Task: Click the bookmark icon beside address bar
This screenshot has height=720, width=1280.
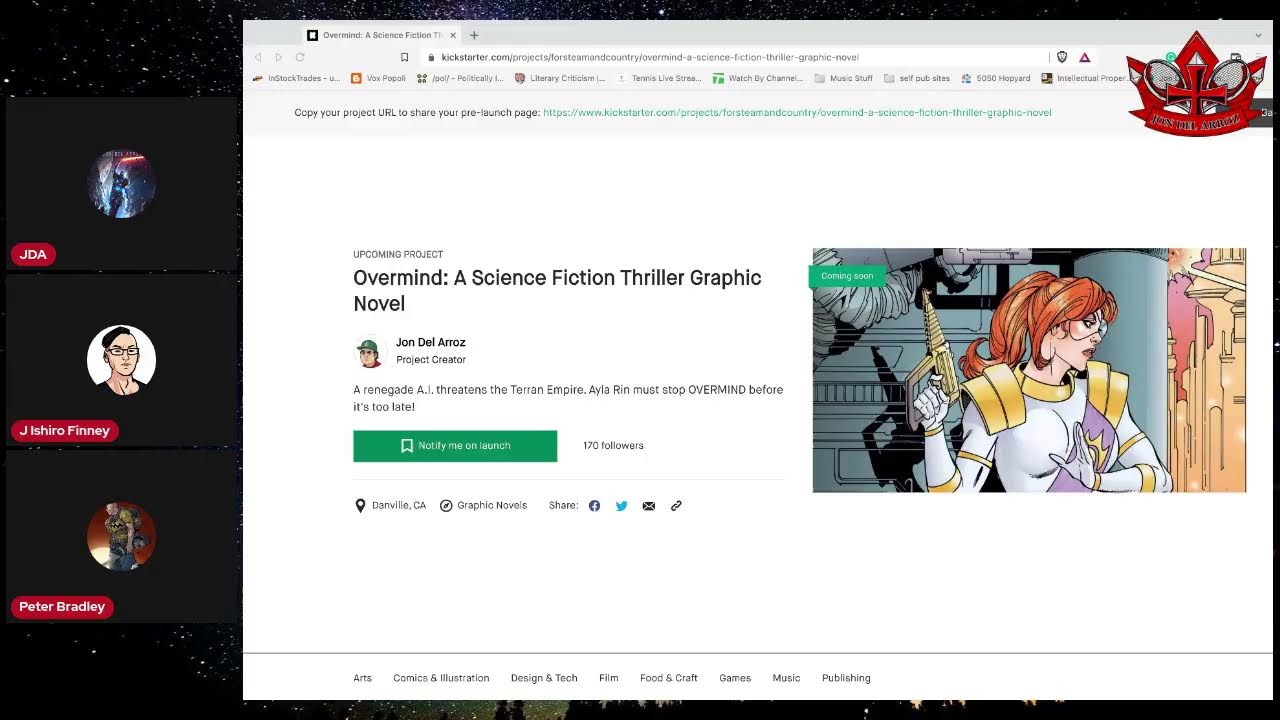Action: pyautogui.click(x=404, y=57)
